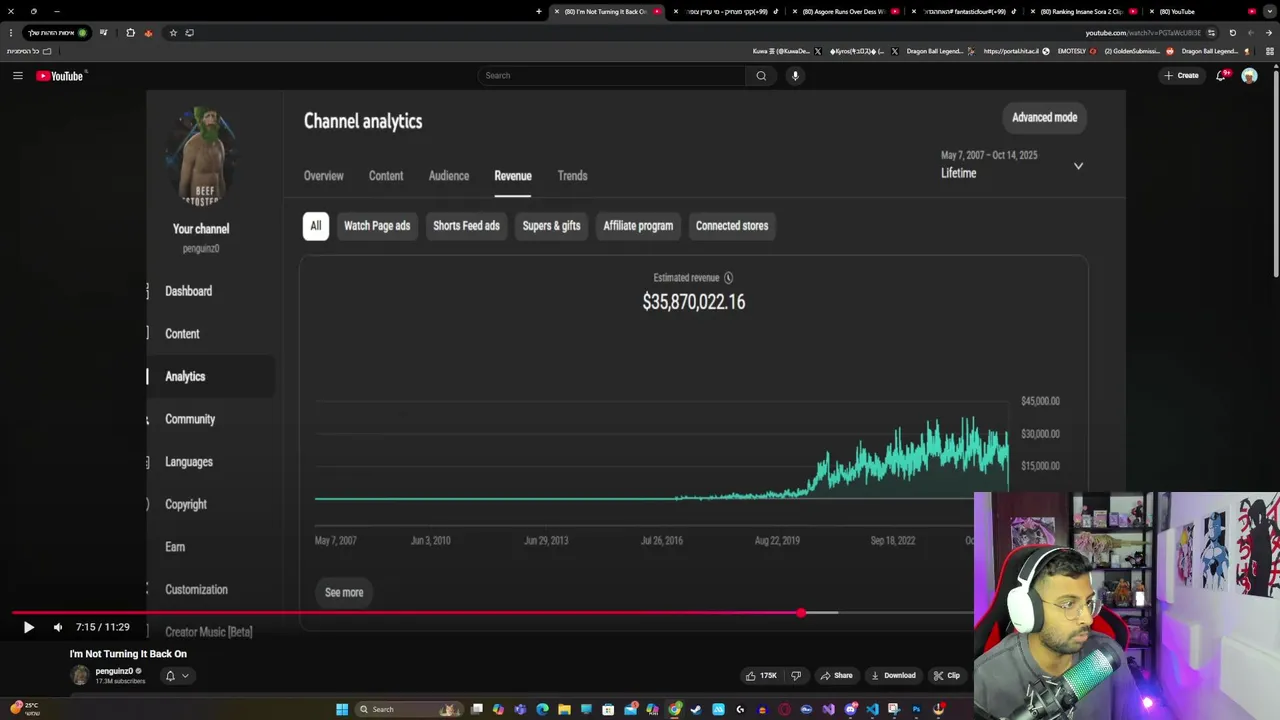Open the YouTube hamburger guide menu

tap(17, 76)
